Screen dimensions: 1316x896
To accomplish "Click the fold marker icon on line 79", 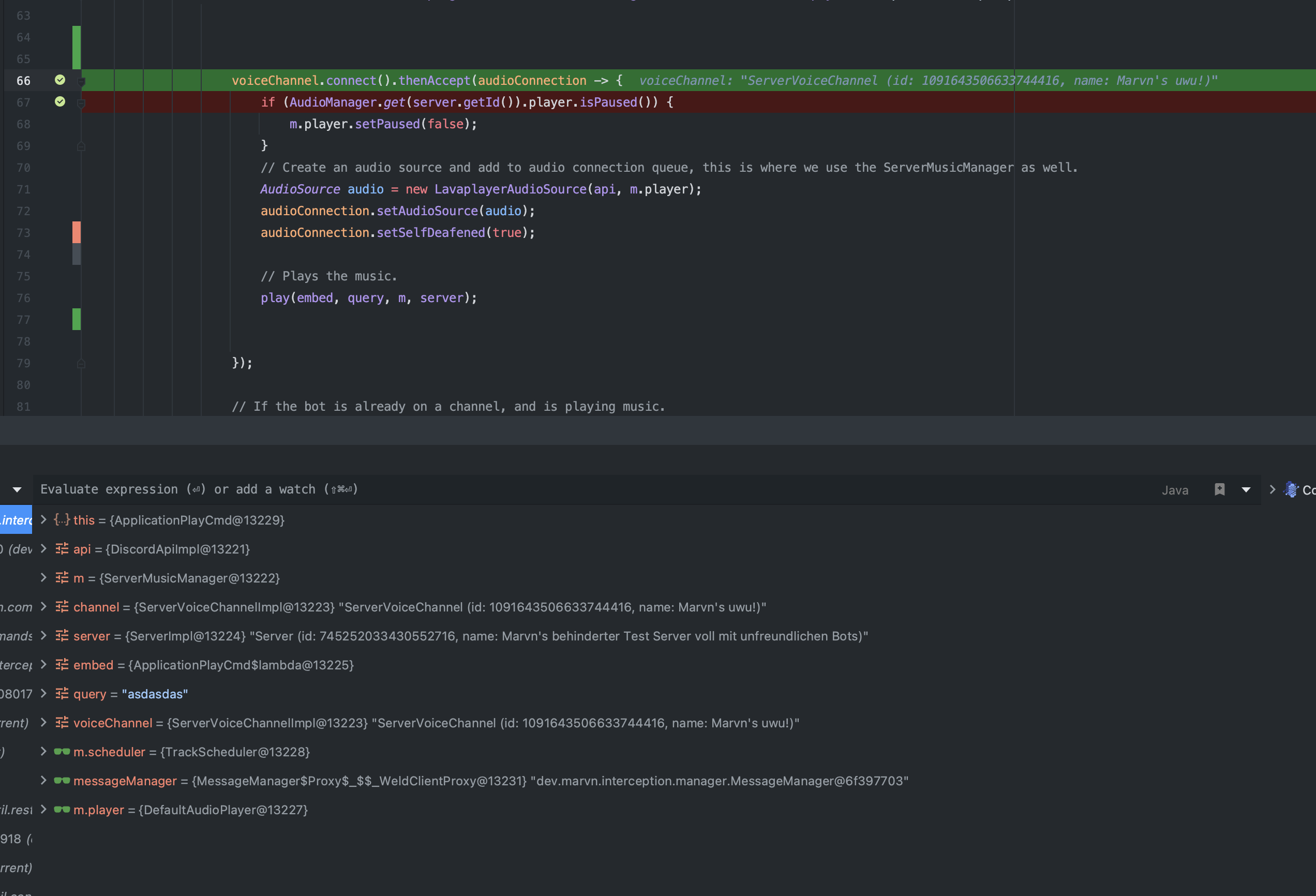I will tap(81, 364).
